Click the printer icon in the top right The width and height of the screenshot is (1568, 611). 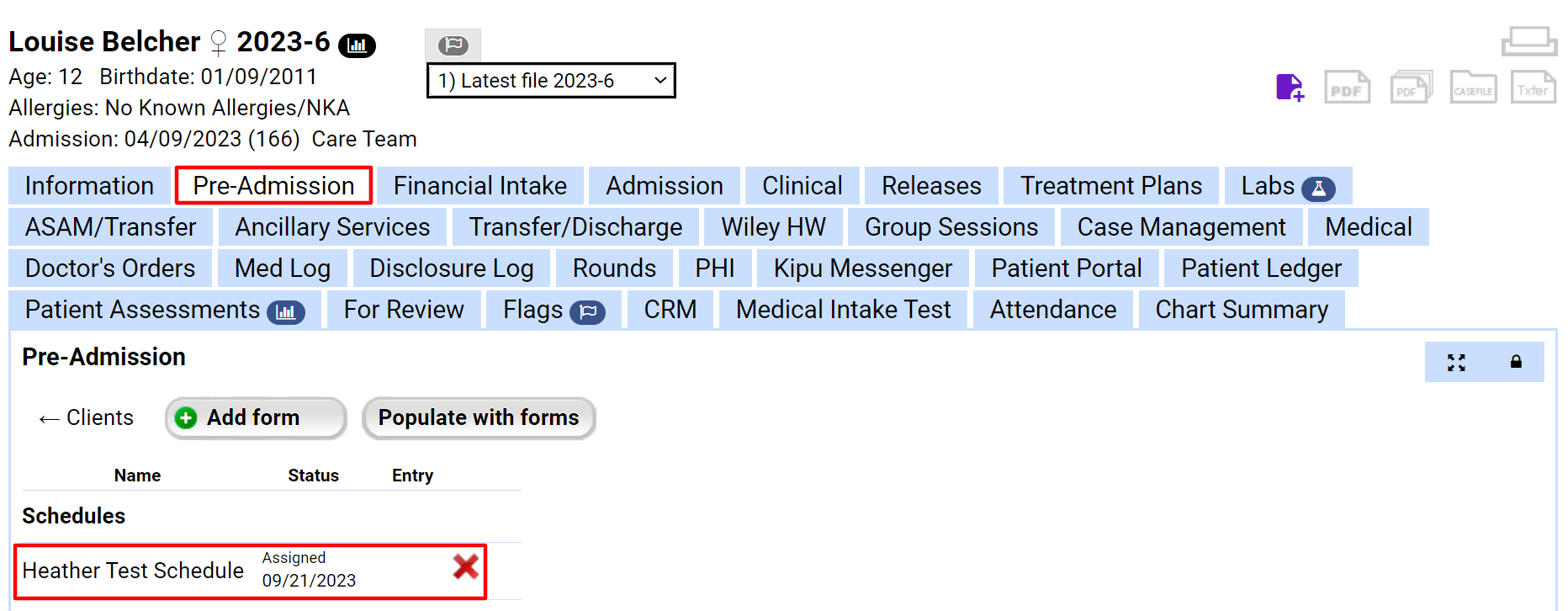(x=1529, y=40)
